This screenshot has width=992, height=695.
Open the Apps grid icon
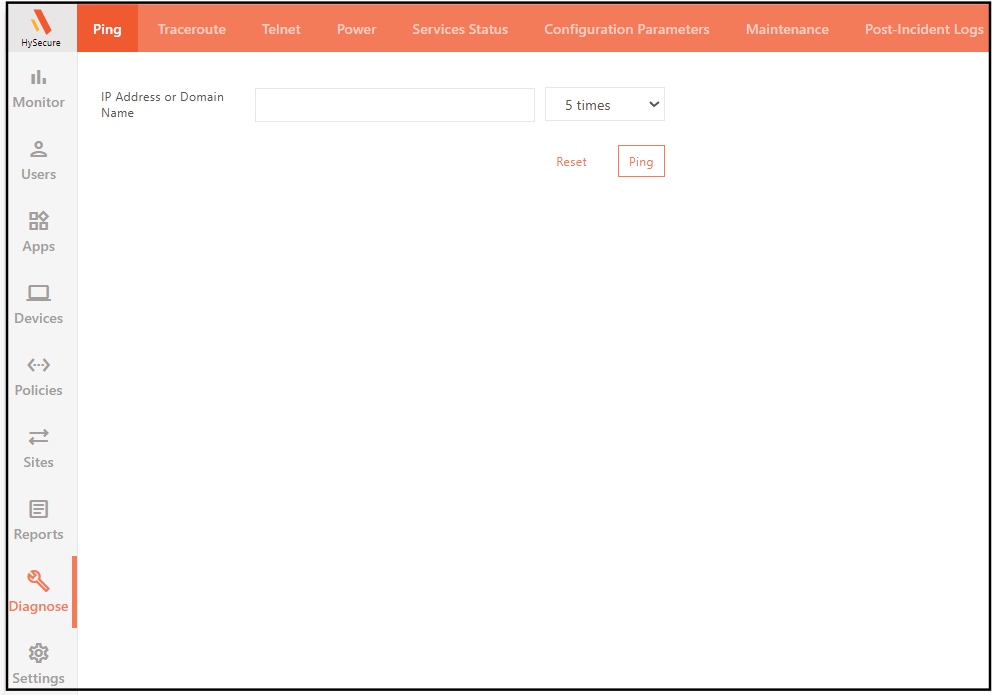(39, 221)
